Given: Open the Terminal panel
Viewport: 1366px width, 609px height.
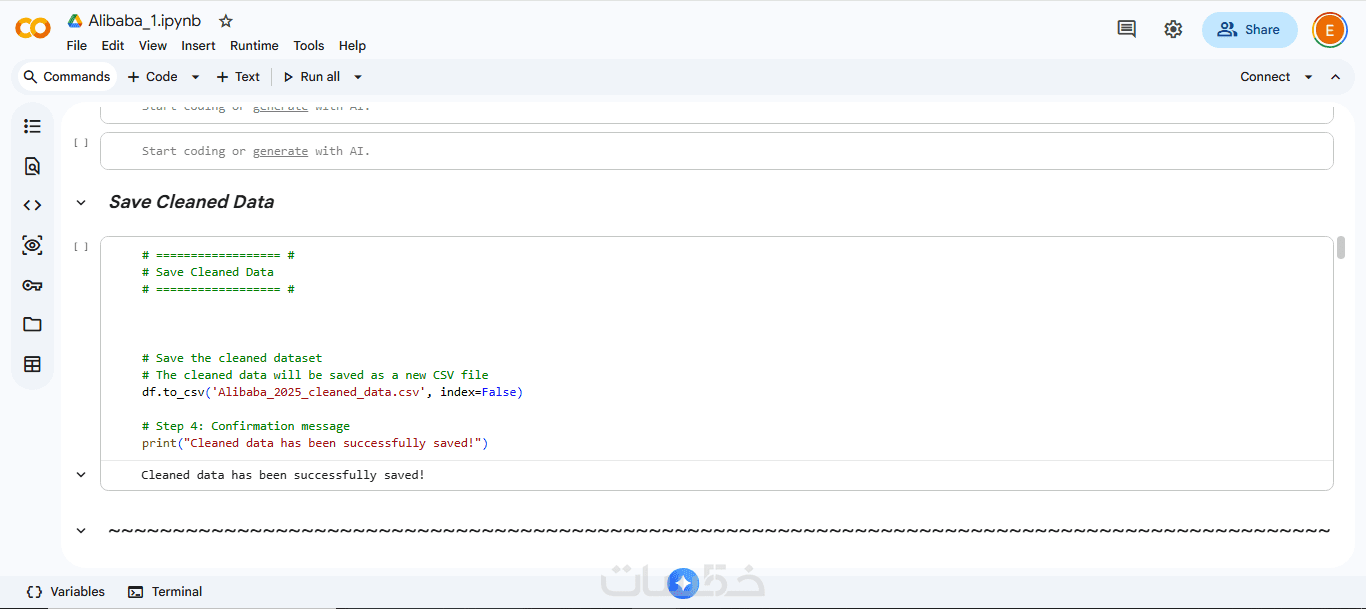Looking at the screenshot, I should (166, 592).
